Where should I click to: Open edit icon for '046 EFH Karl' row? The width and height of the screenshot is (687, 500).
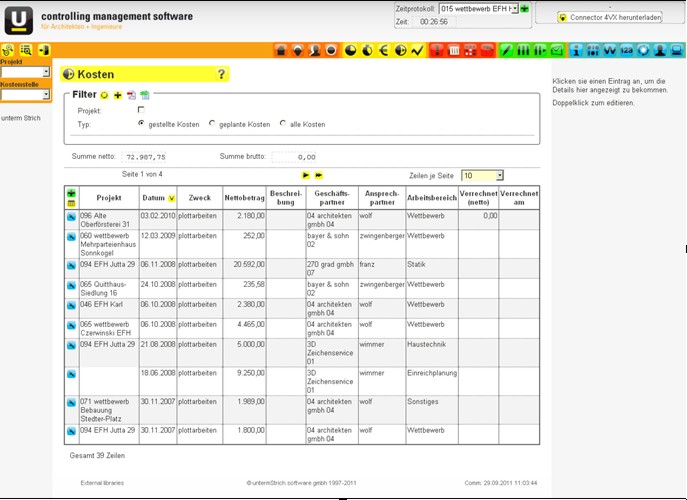(71, 305)
